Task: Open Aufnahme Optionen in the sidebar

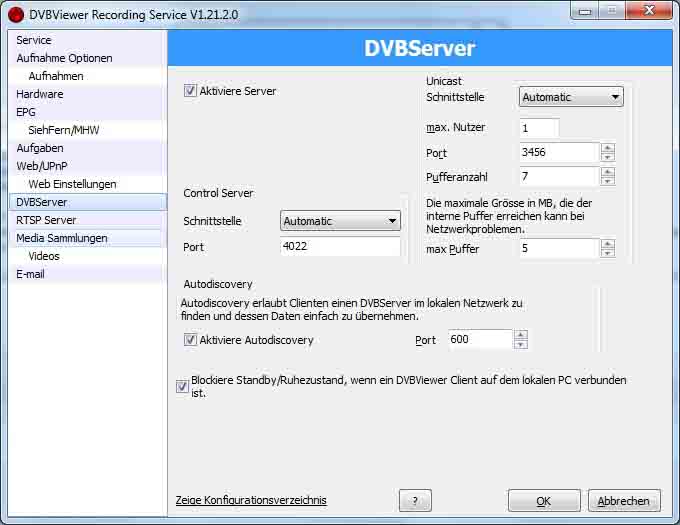Action: coord(87,58)
